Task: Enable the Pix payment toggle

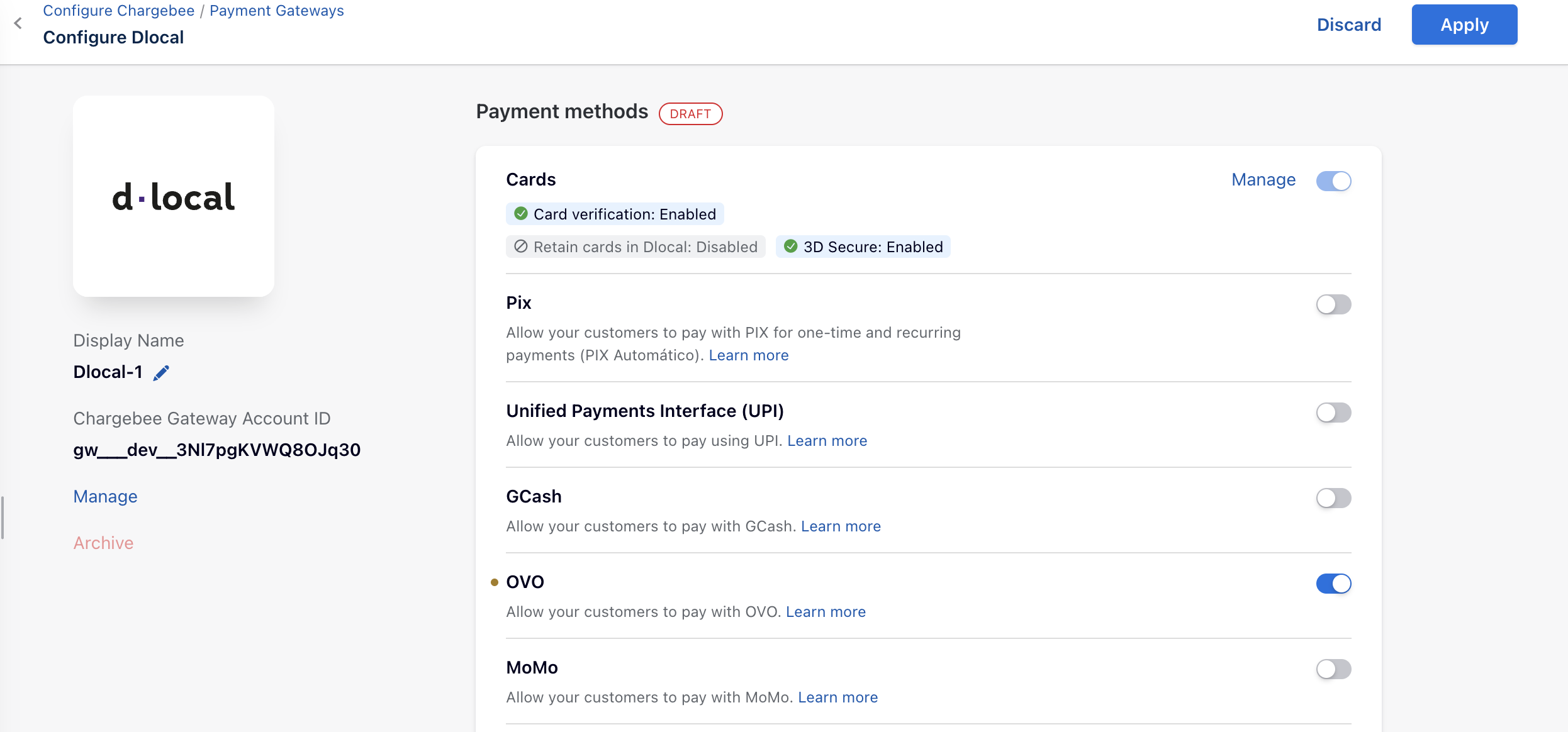Action: (x=1333, y=304)
